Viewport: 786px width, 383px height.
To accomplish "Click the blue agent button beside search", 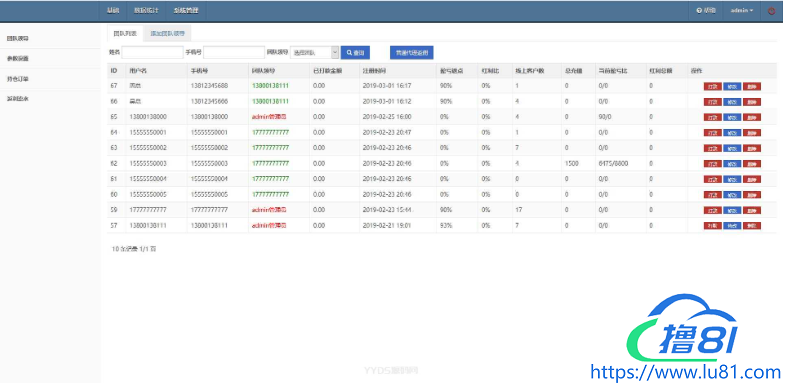I will [x=412, y=53].
